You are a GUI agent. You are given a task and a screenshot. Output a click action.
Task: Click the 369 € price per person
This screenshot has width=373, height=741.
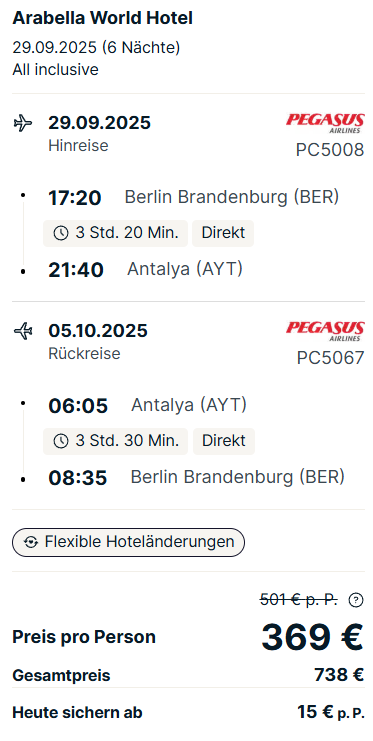pos(312,637)
